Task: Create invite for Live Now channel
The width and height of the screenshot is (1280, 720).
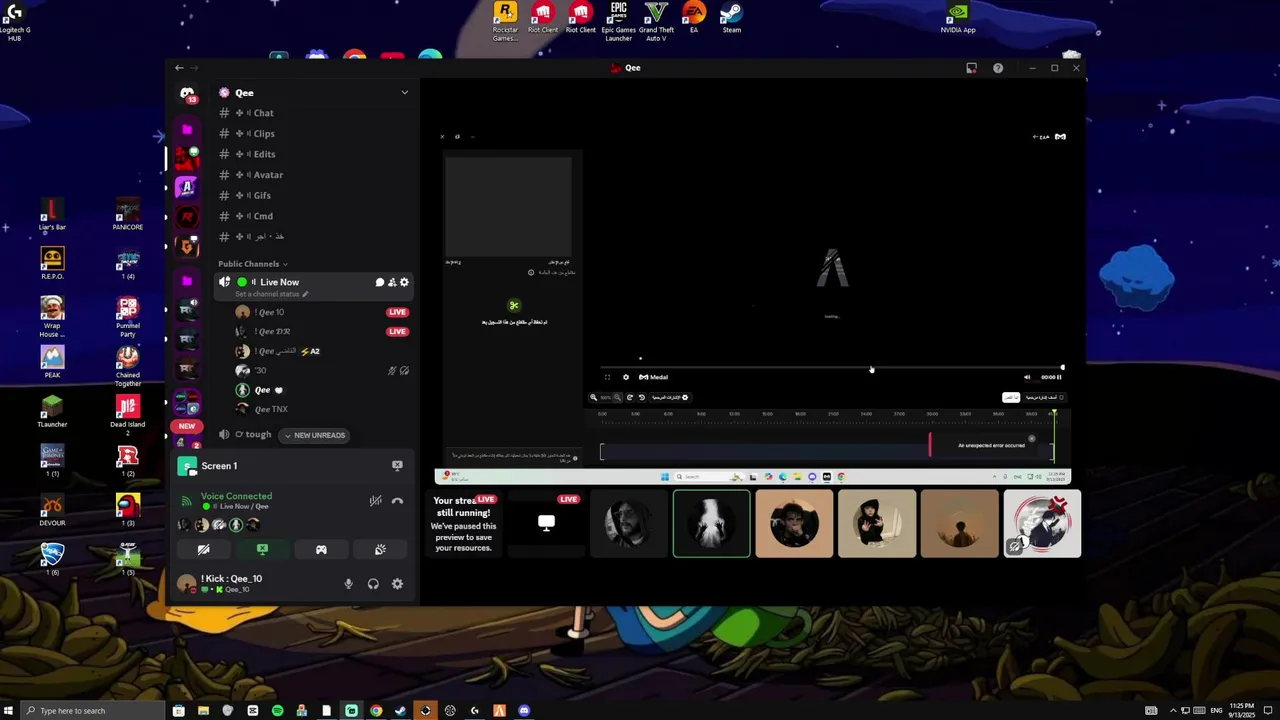Action: click(x=392, y=282)
